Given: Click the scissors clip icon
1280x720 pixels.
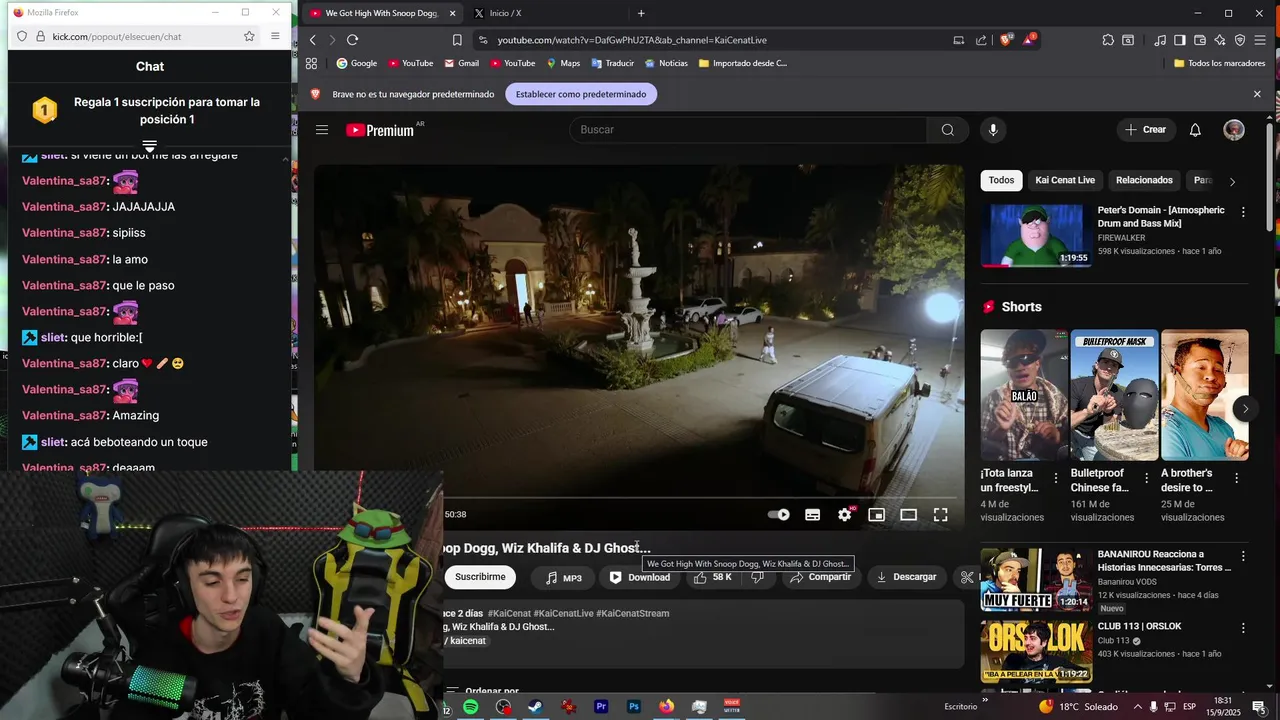Looking at the screenshot, I should click(x=966, y=577).
